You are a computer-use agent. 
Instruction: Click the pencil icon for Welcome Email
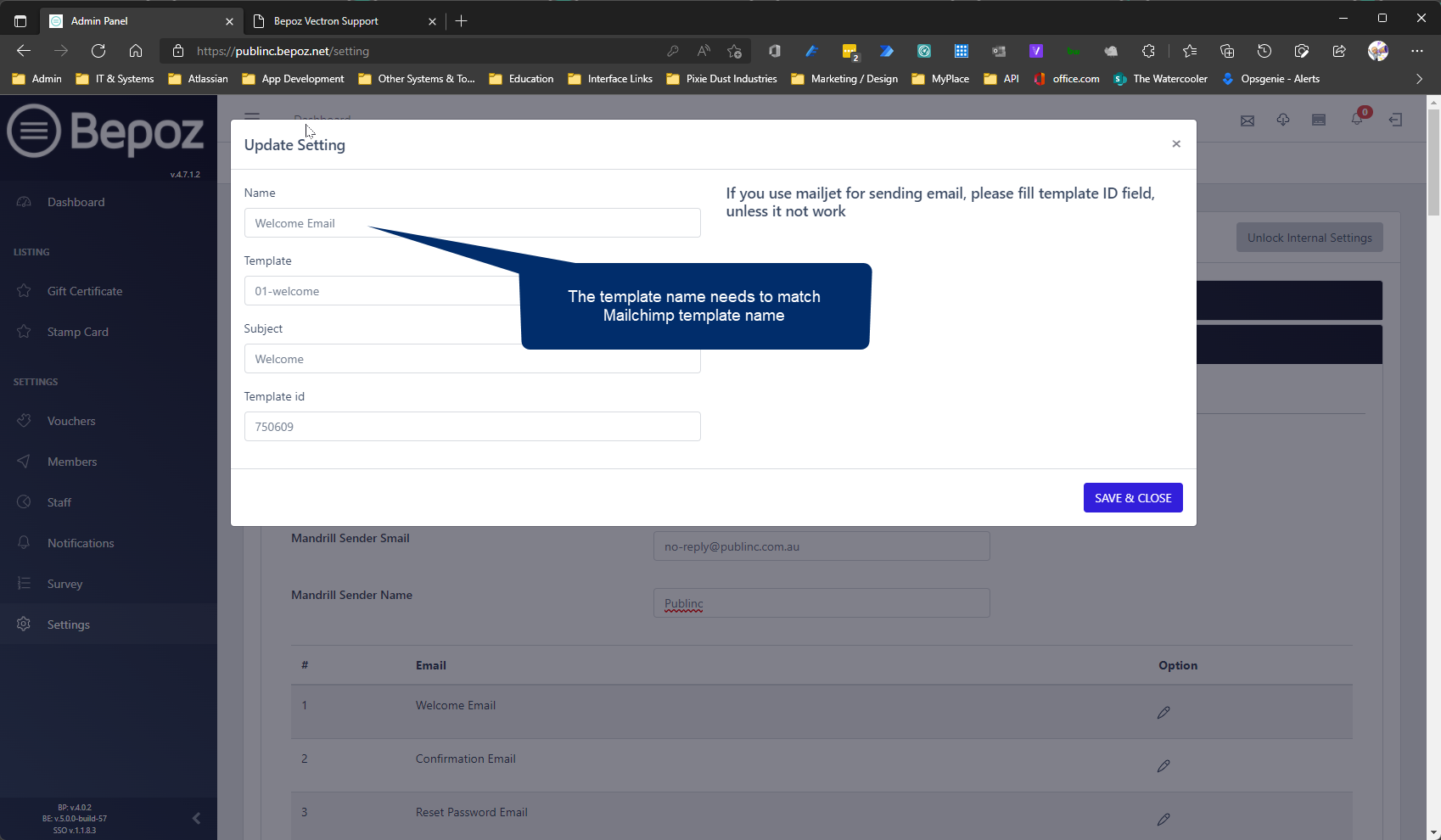coord(1163,713)
